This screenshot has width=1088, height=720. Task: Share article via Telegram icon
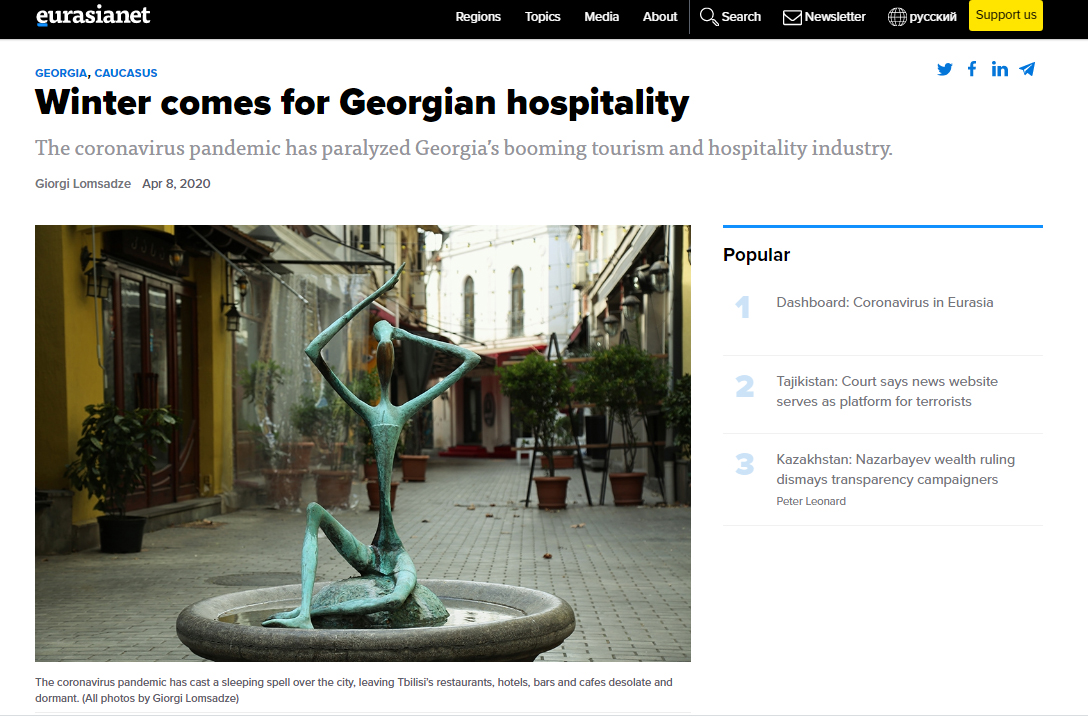1027,69
